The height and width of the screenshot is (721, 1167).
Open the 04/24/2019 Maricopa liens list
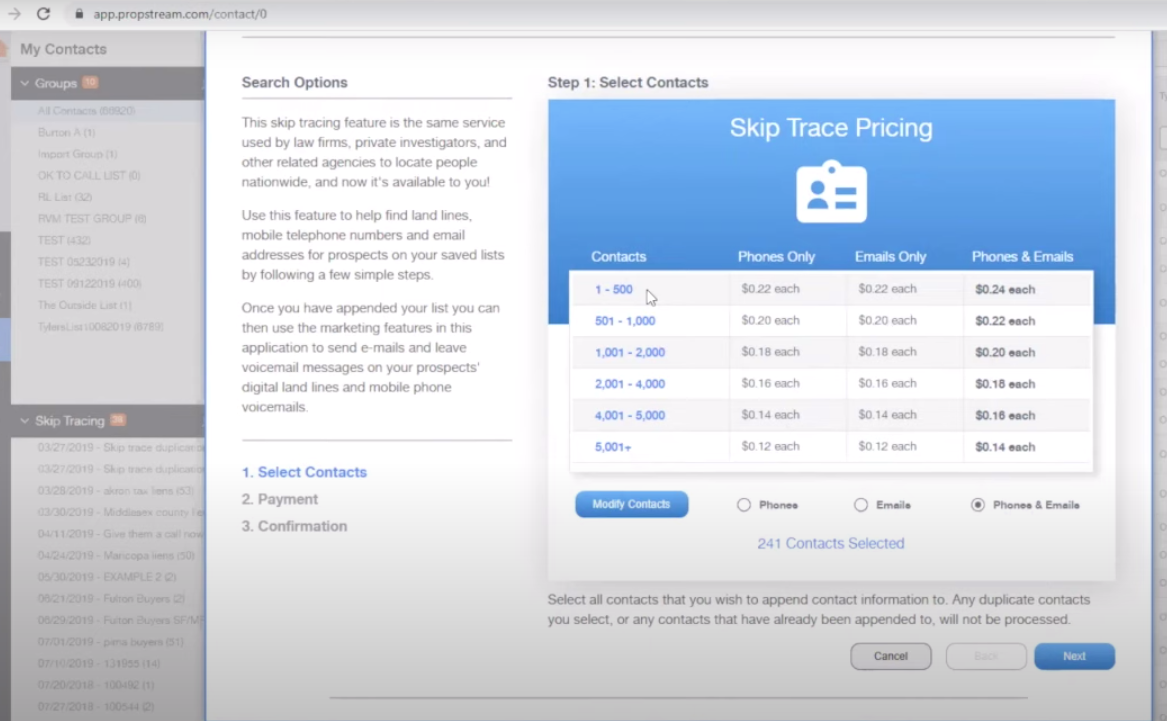(x=116, y=555)
